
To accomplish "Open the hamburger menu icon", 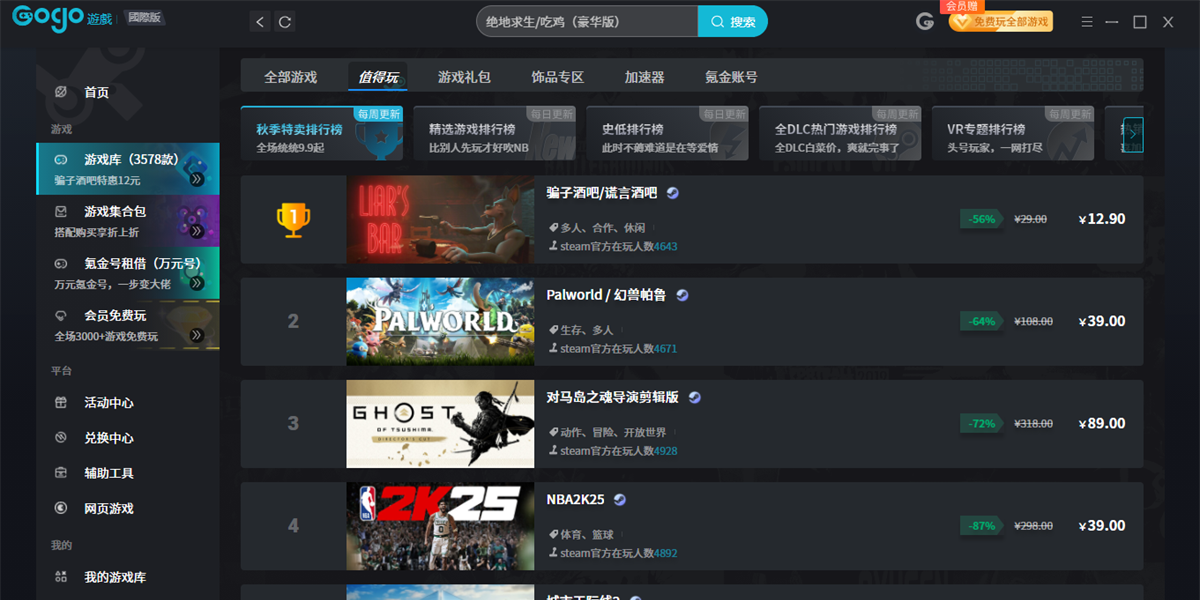I will (x=1087, y=22).
